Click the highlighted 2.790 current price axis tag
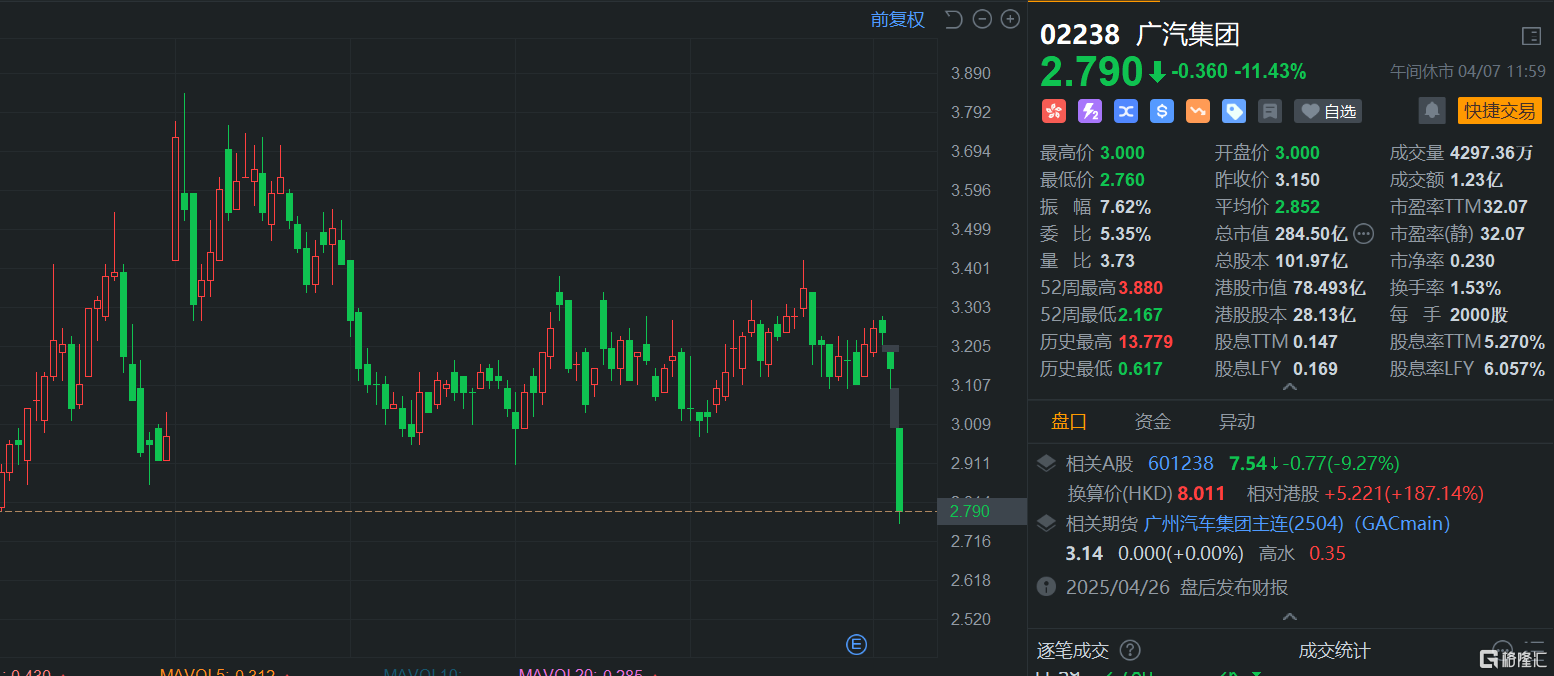The width and height of the screenshot is (1554, 676). click(x=982, y=511)
